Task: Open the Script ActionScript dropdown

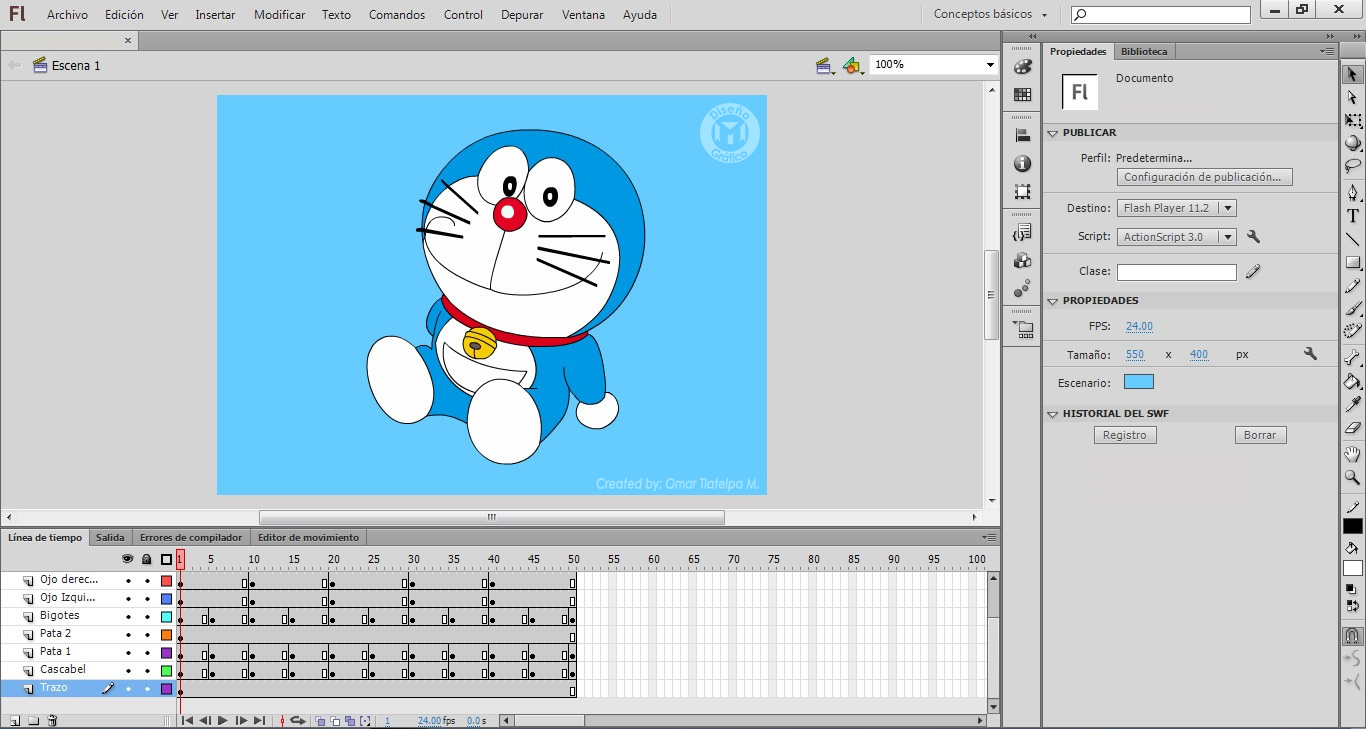Action: [1177, 237]
